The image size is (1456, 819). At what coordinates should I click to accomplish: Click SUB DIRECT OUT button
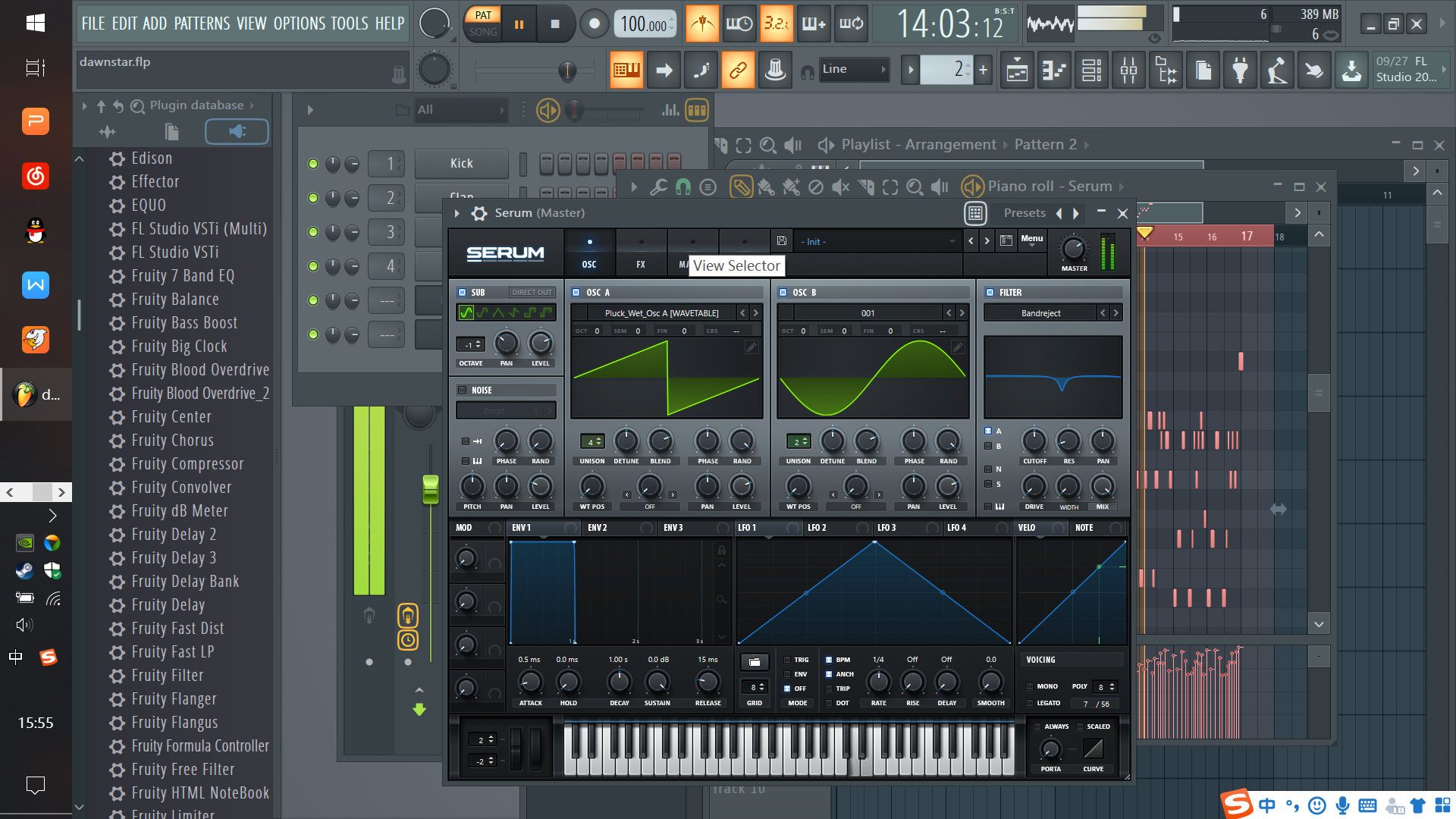coord(532,292)
